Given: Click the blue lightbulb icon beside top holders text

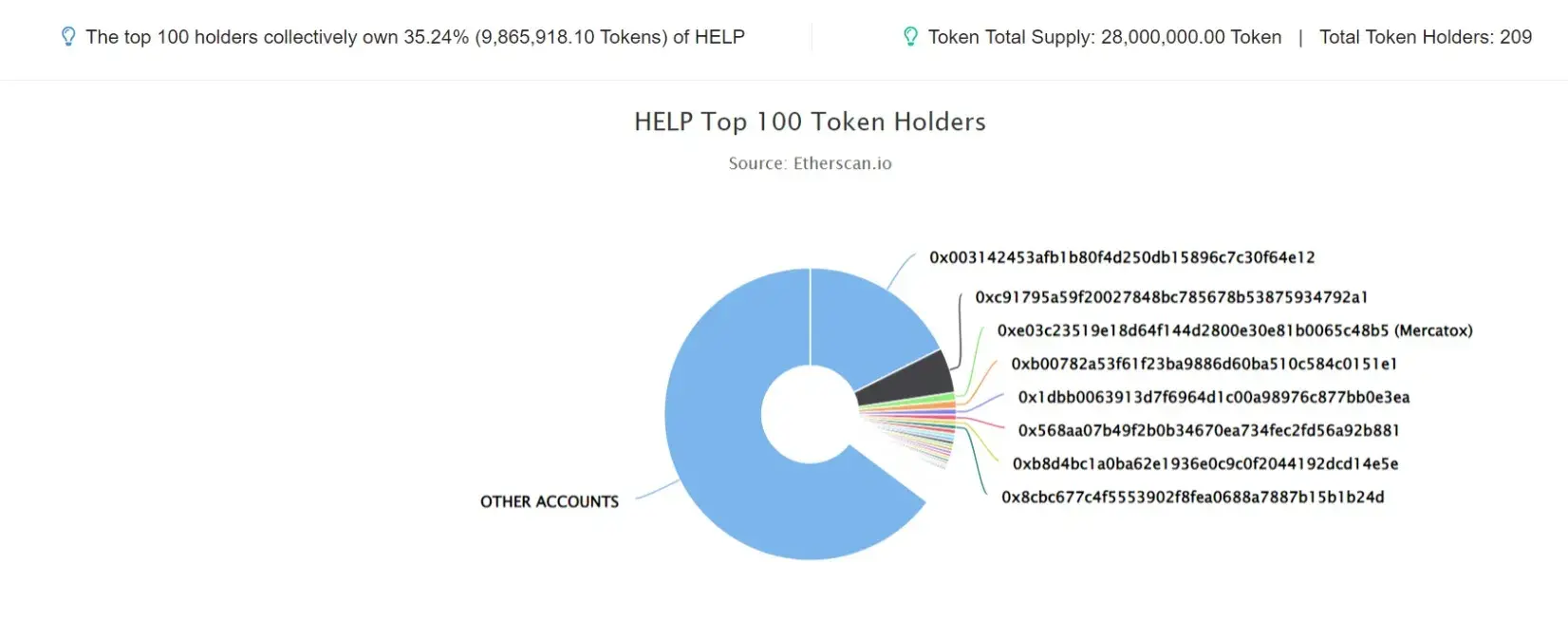Looking at the screenshot, I should (x=67, y=37).
